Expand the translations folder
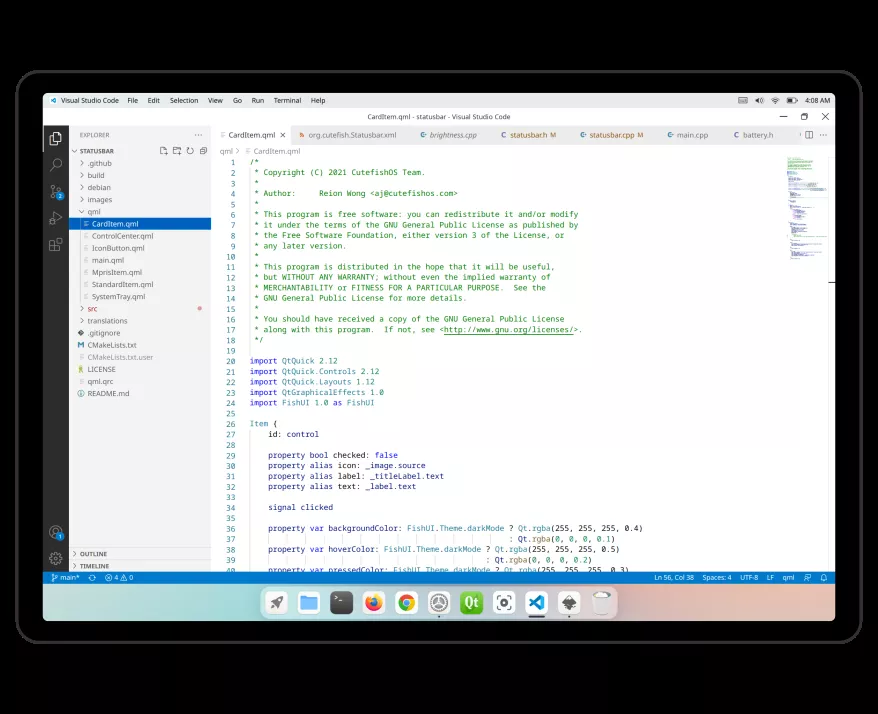This screenshot has height=714, width=878. tap(140, 321)
